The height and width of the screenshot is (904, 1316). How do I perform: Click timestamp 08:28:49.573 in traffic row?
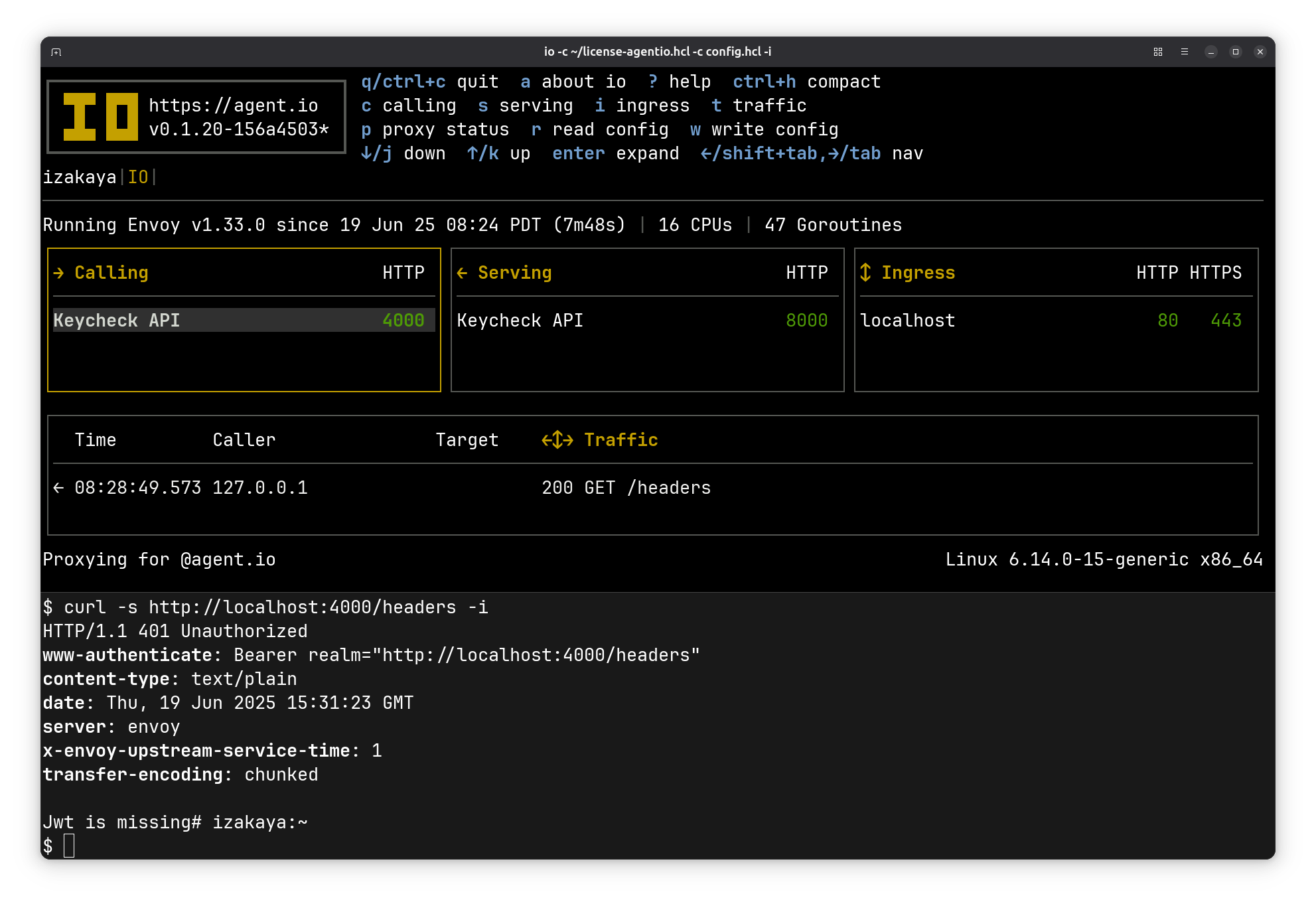tap(138, 488)
